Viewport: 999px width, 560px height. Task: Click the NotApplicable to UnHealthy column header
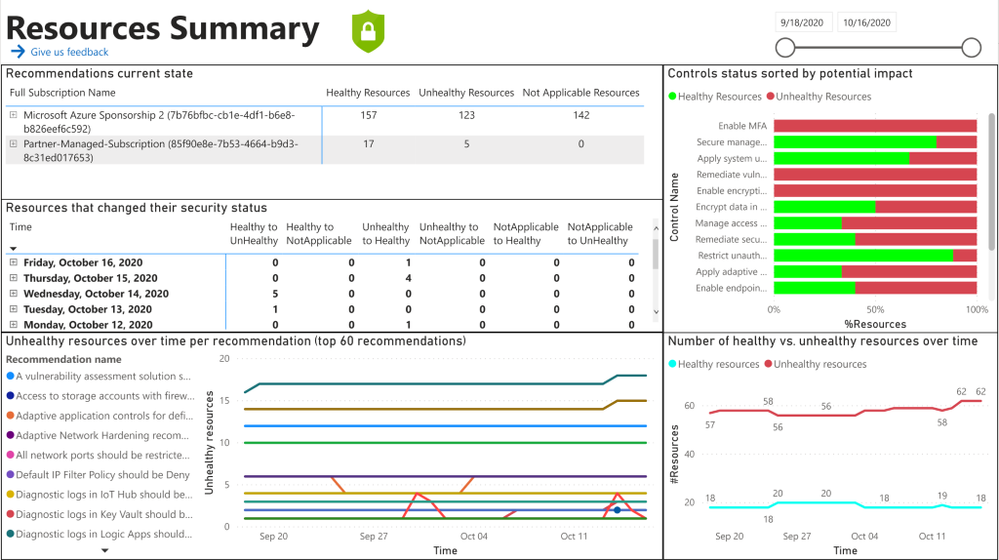tap(600, 234)
